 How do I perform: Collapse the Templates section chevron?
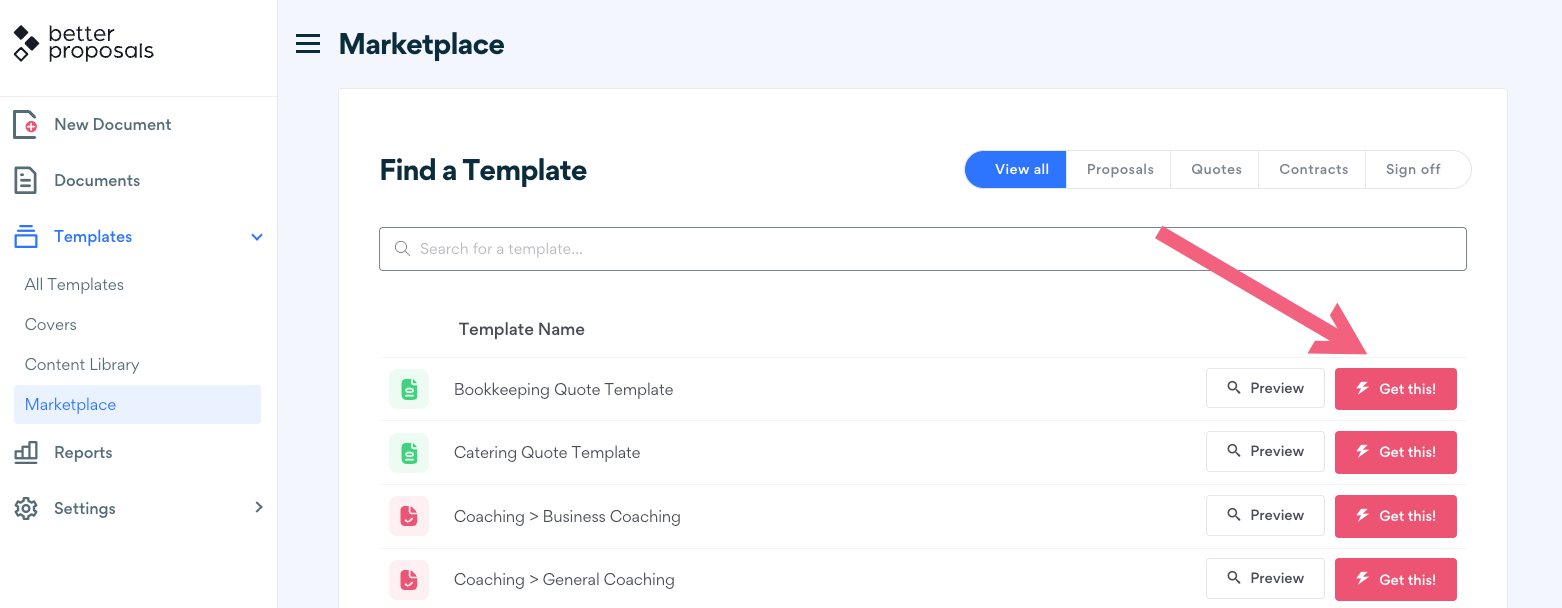pyautogui.click(x=257, y=237)
